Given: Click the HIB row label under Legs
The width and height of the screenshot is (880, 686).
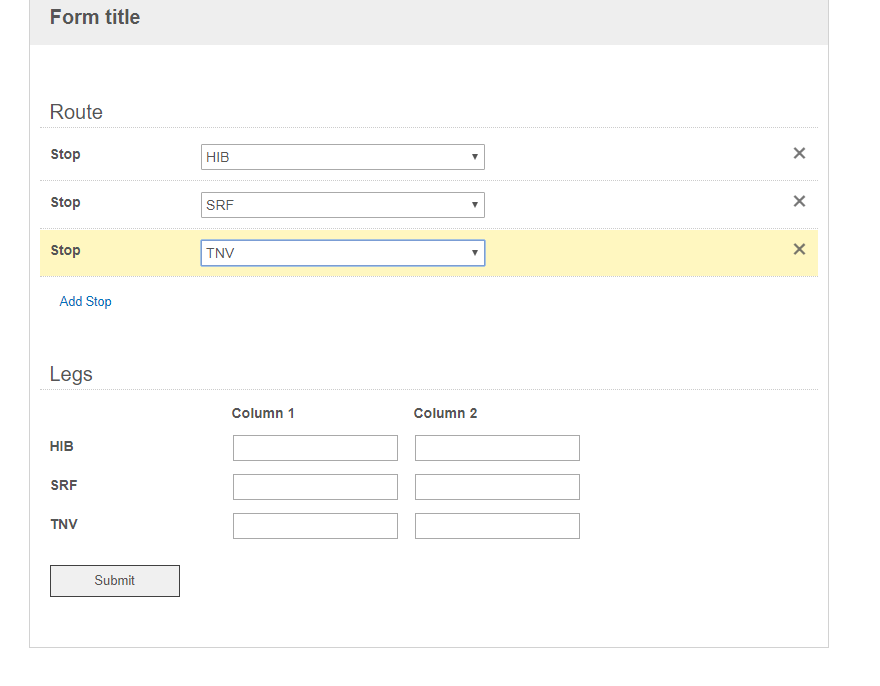Looking at the screenshot, I should [x=62, y=446].
